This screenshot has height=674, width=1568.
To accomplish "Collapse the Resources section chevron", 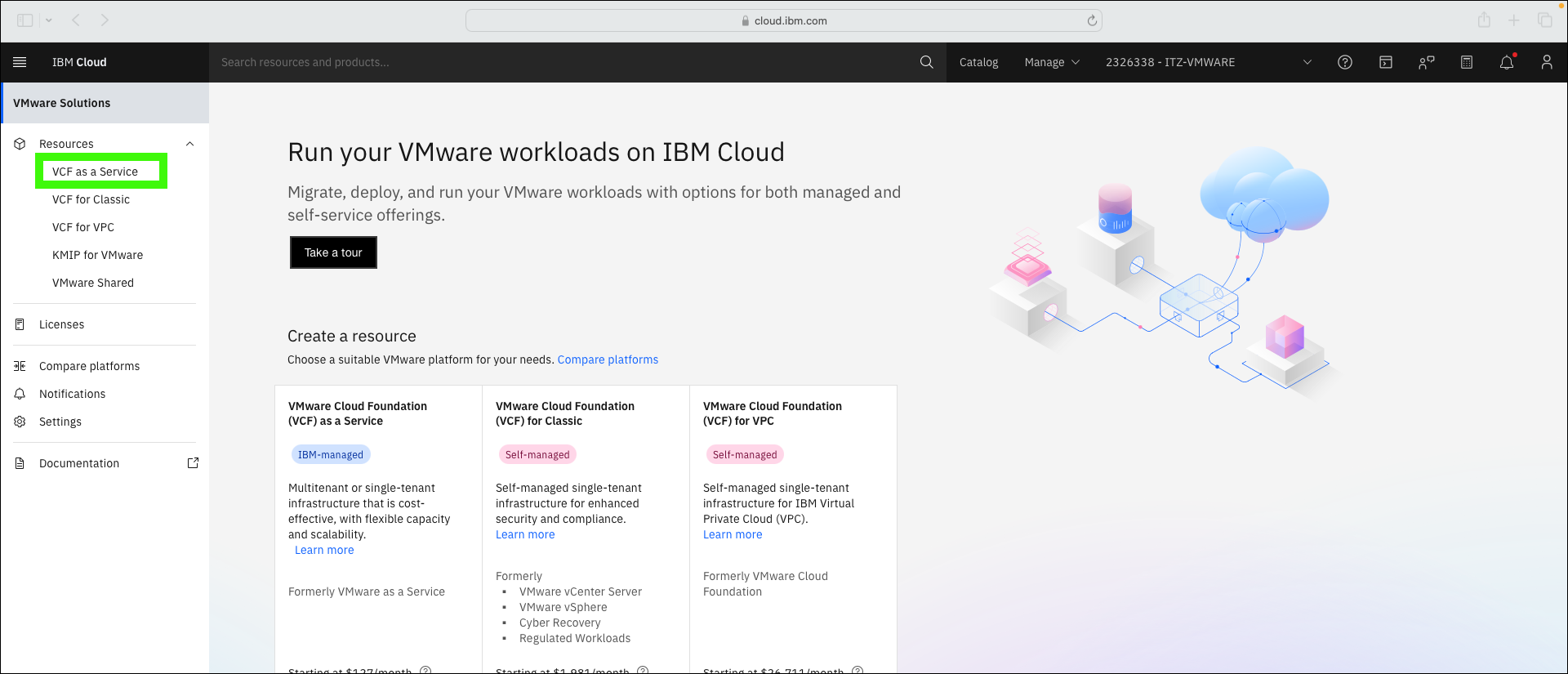I will tap(190, 144).
